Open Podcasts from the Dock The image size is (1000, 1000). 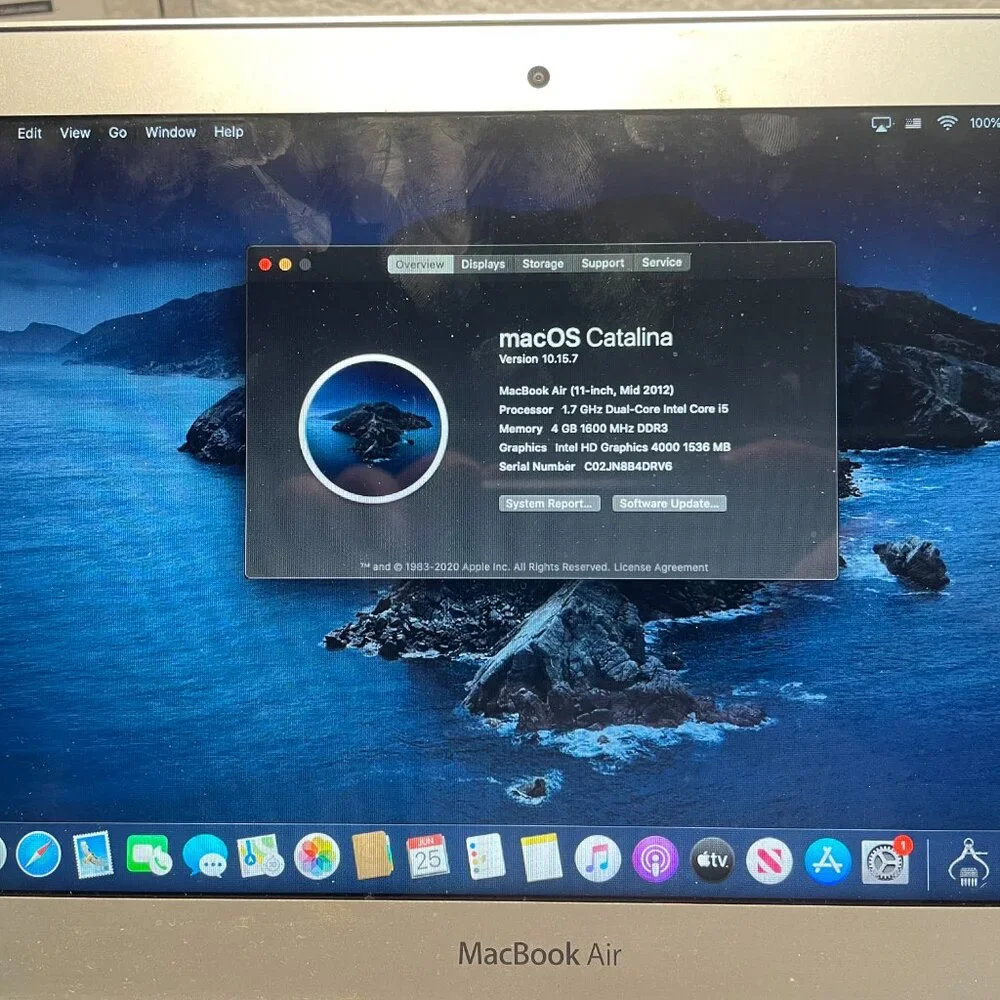[x=655, y=859]
